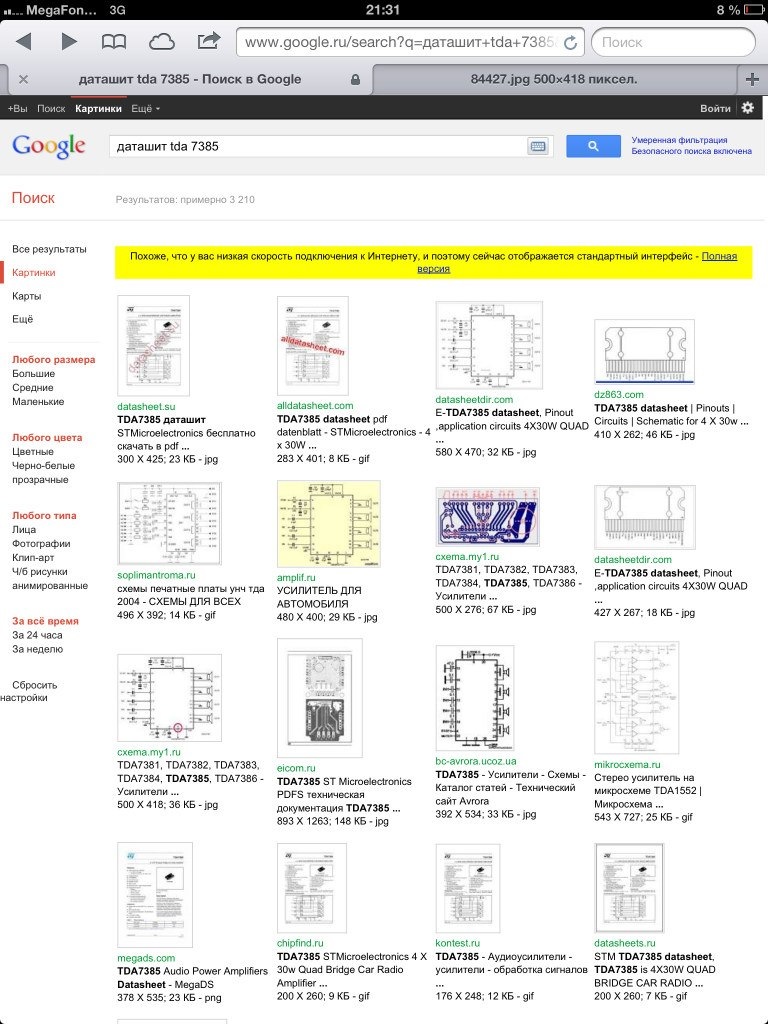
Task: Filter by Цветные images
Action: (33, 451)
